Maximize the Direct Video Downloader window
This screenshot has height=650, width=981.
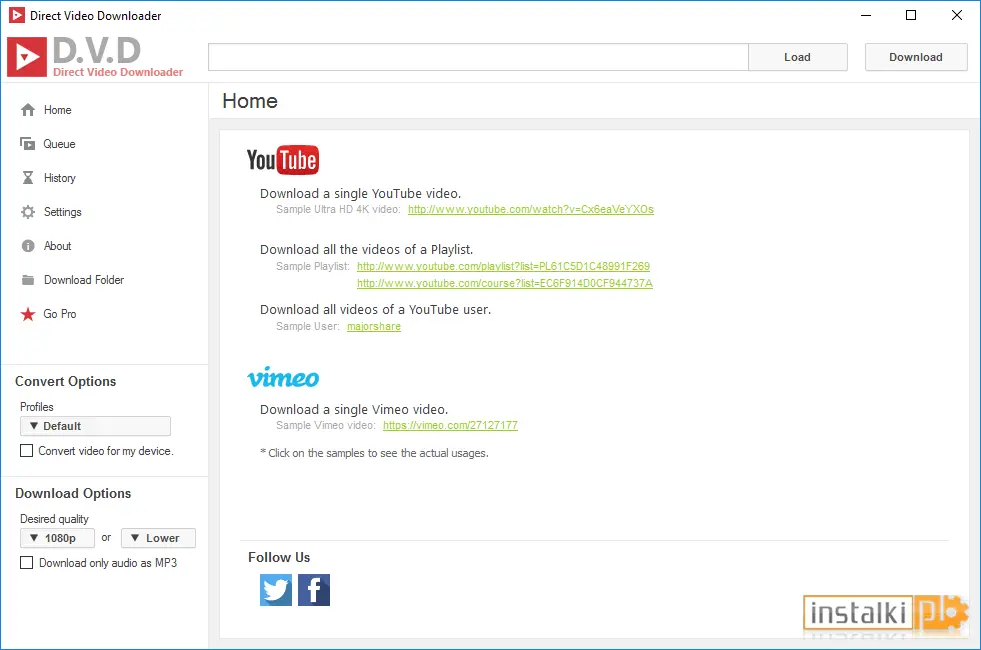click(911, 15)
